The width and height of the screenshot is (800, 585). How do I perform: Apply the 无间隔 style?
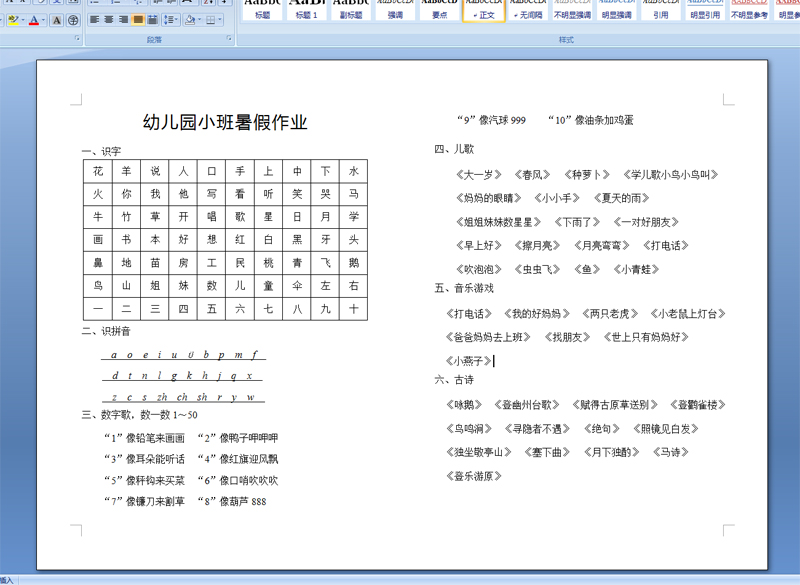click(528, 9)
